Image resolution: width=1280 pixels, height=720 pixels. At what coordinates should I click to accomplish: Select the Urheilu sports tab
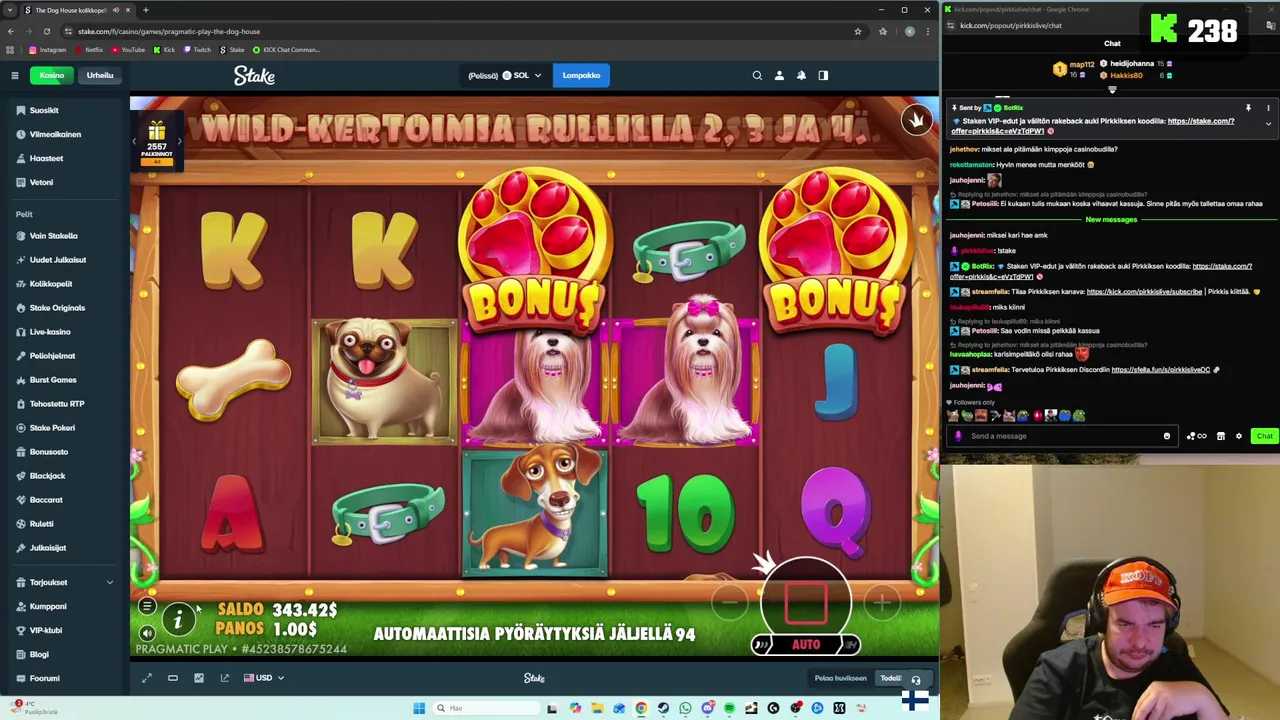(x=99, y=75)
